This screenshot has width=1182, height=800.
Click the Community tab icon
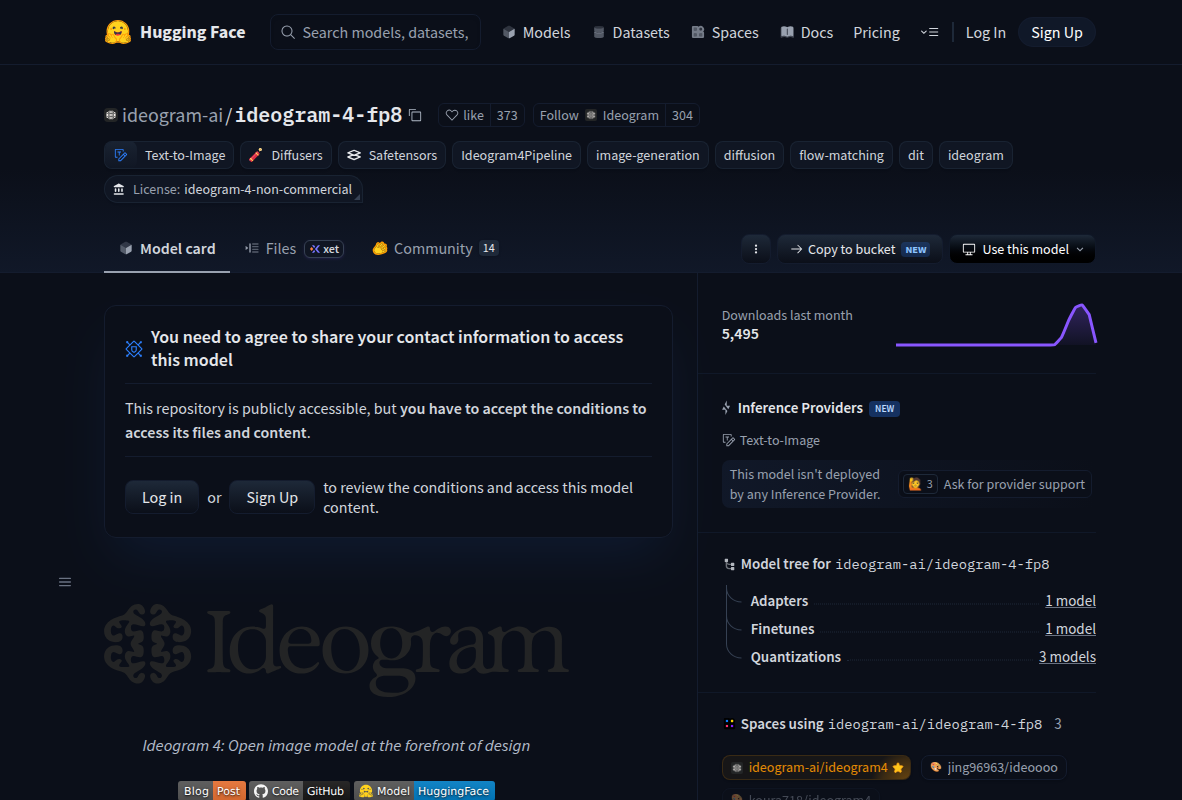coord(380,248)
